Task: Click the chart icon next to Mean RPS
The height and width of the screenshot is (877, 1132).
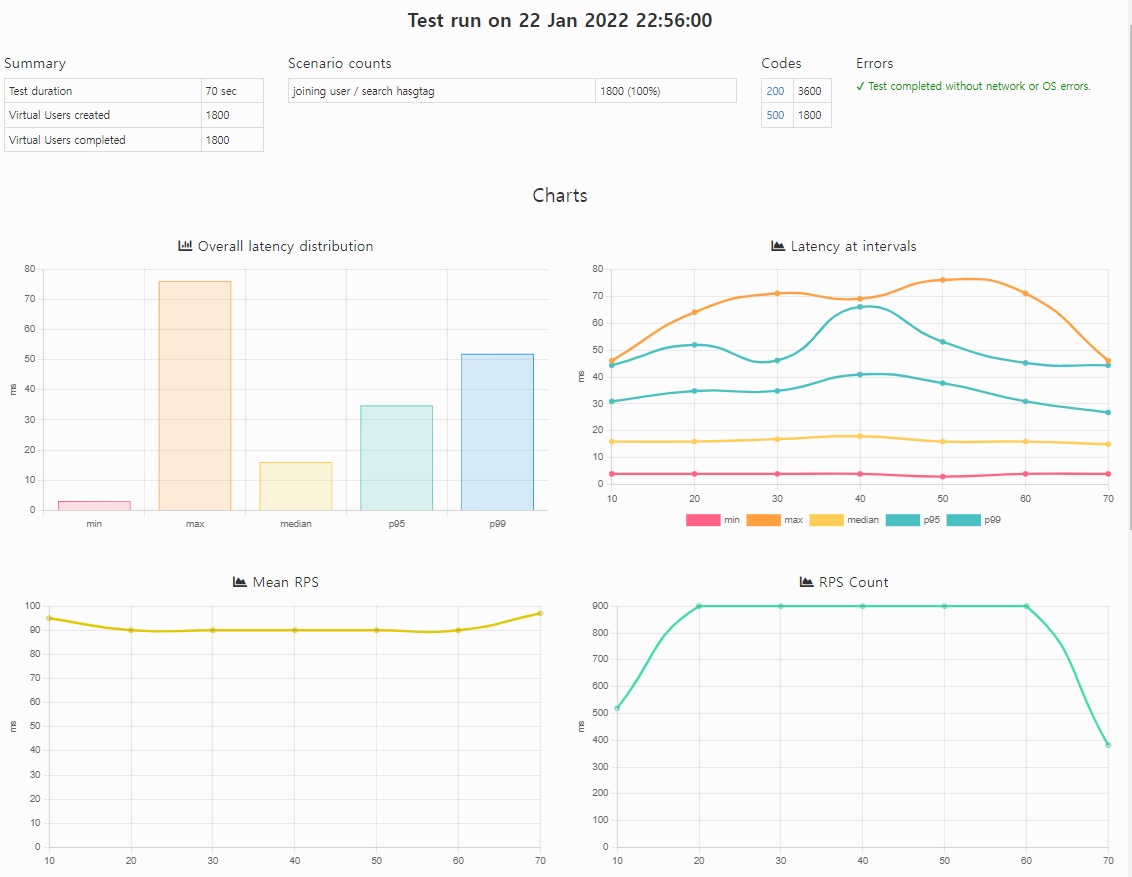Action: point(240,582)
